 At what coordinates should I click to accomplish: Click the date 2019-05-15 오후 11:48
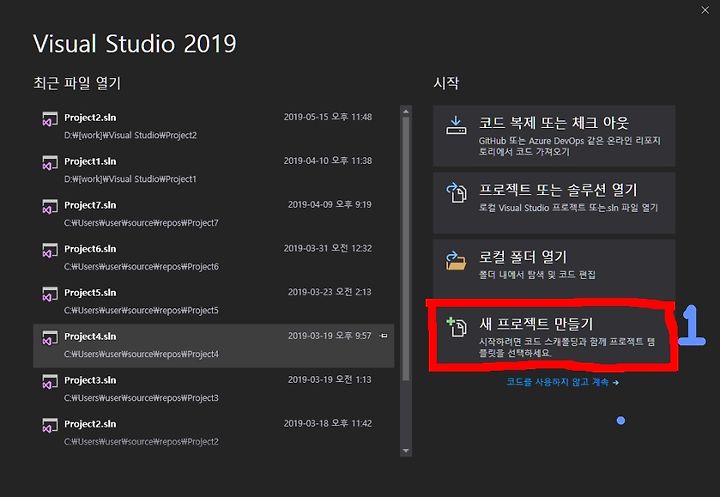click(328, 117)
